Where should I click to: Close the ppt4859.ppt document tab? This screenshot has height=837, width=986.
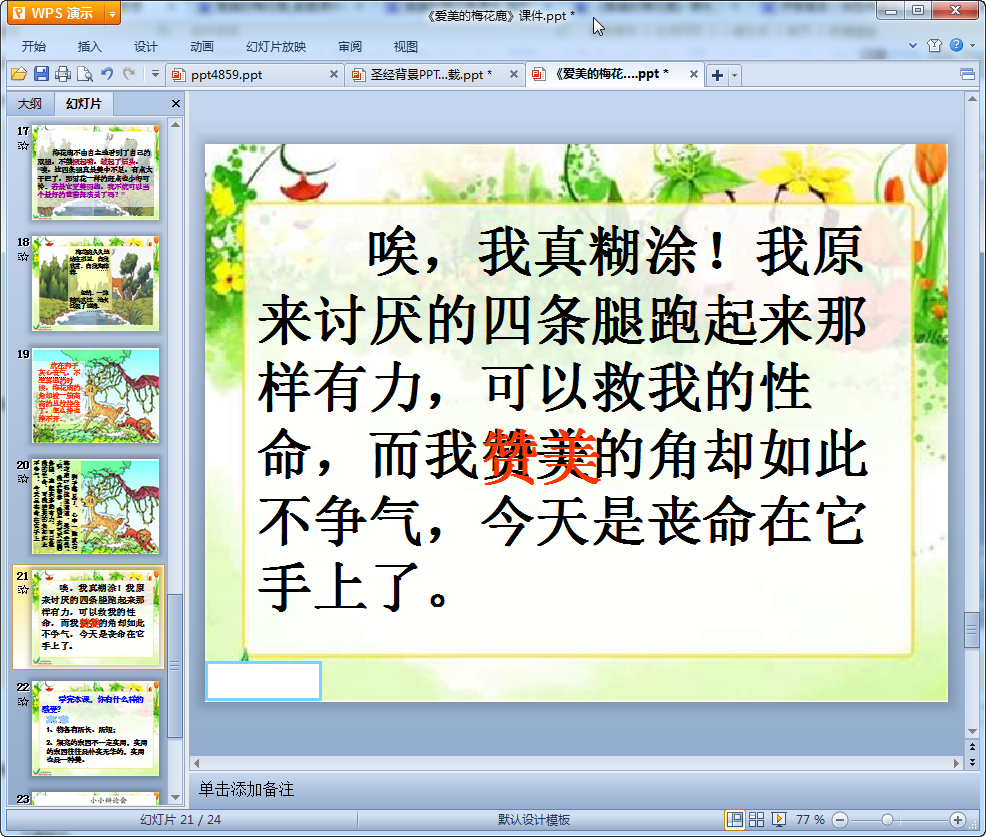[334, 74]
